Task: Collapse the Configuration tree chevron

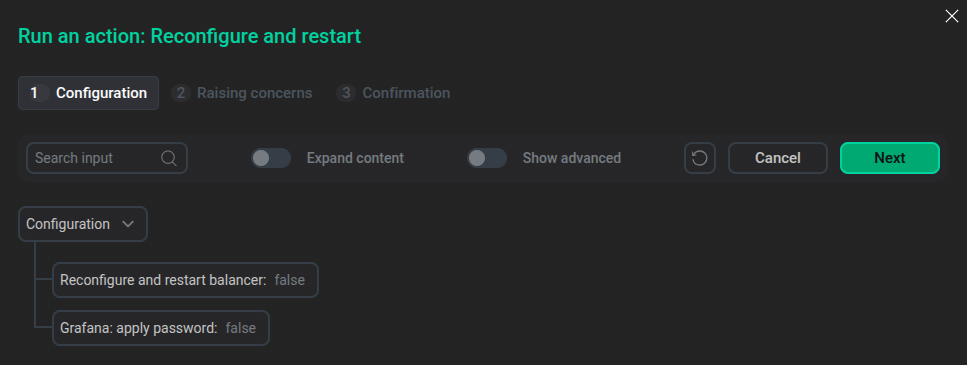Action: [x=128, y=224]
